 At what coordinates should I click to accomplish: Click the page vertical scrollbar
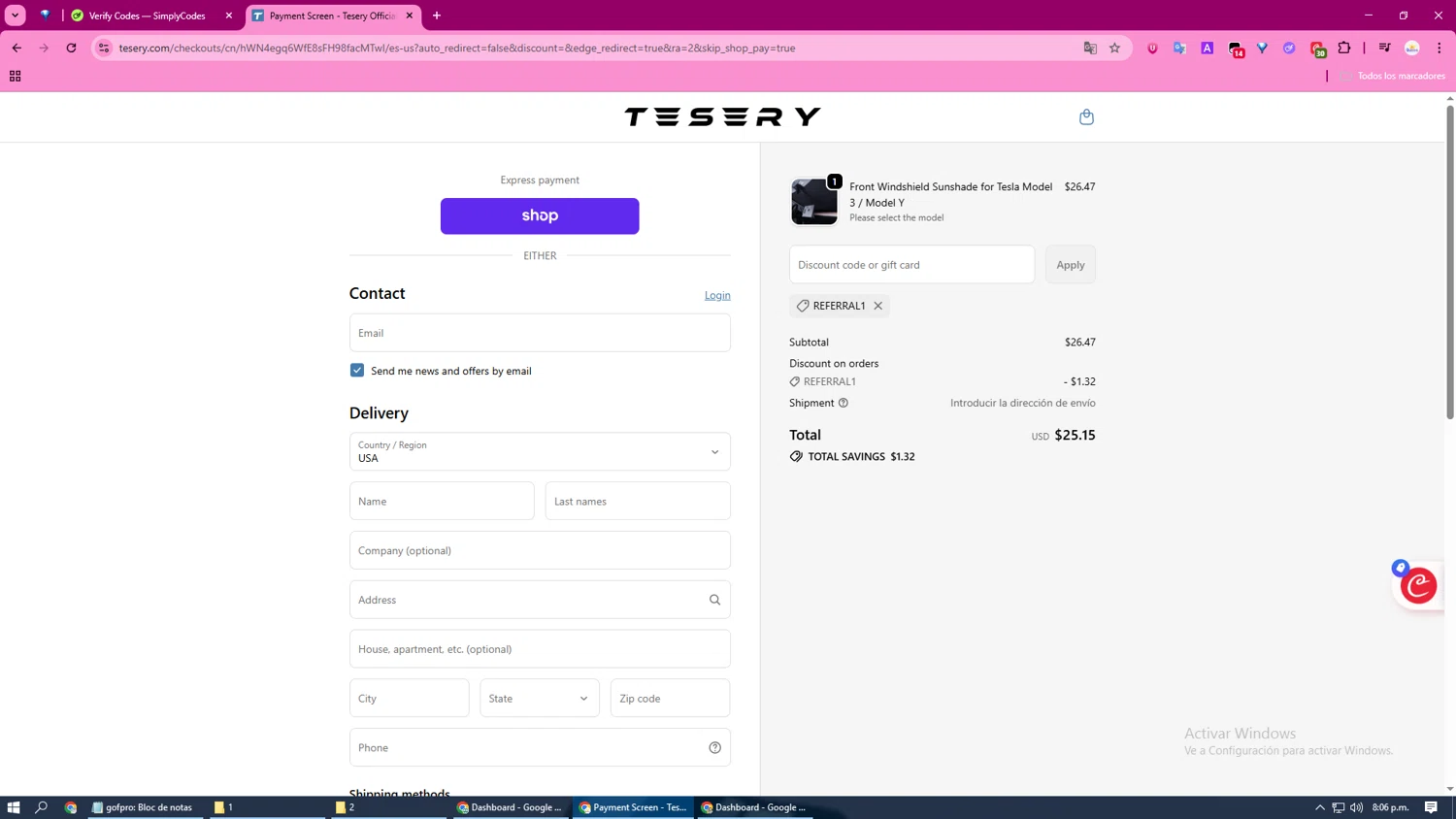pos(1450,262)
